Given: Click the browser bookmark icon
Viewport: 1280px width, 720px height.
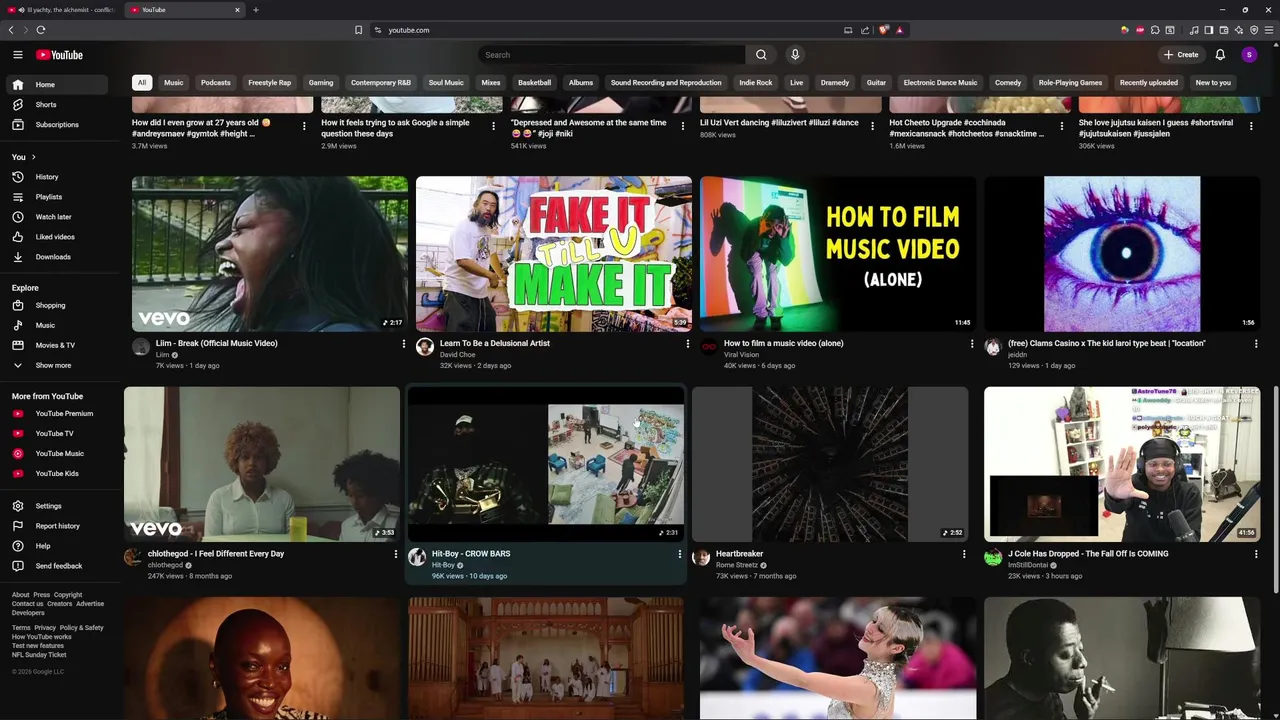Looking at the screenshot, I should point(358,30).
